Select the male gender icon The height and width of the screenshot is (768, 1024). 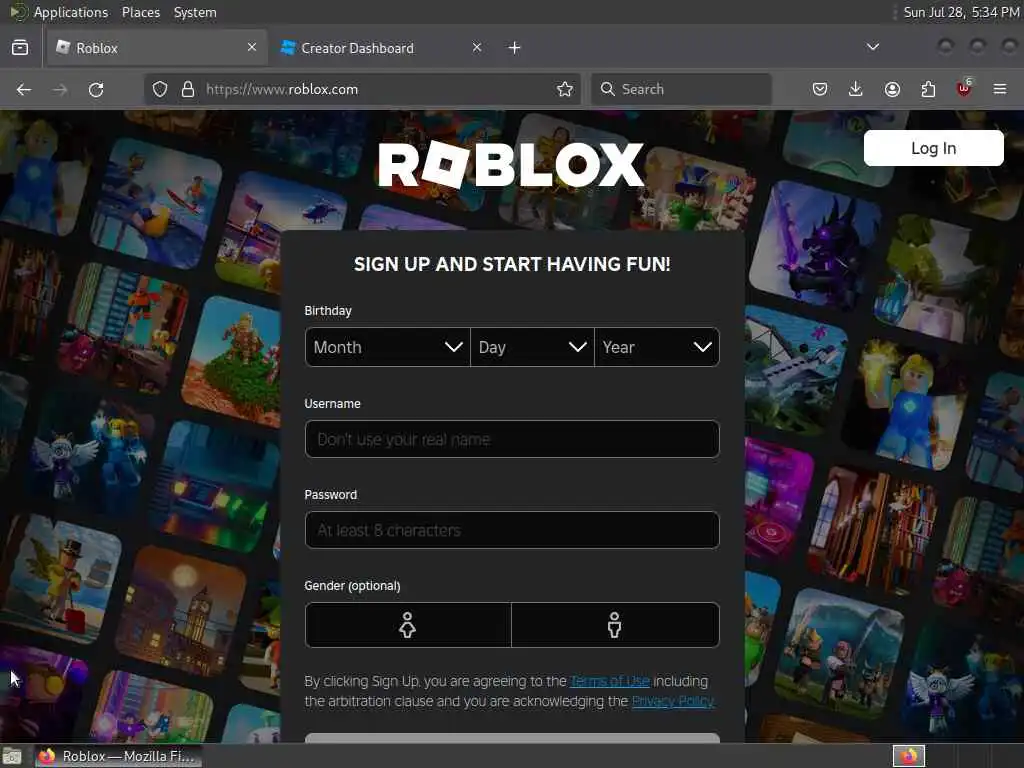pyautogui.click(x=615, y=625)
